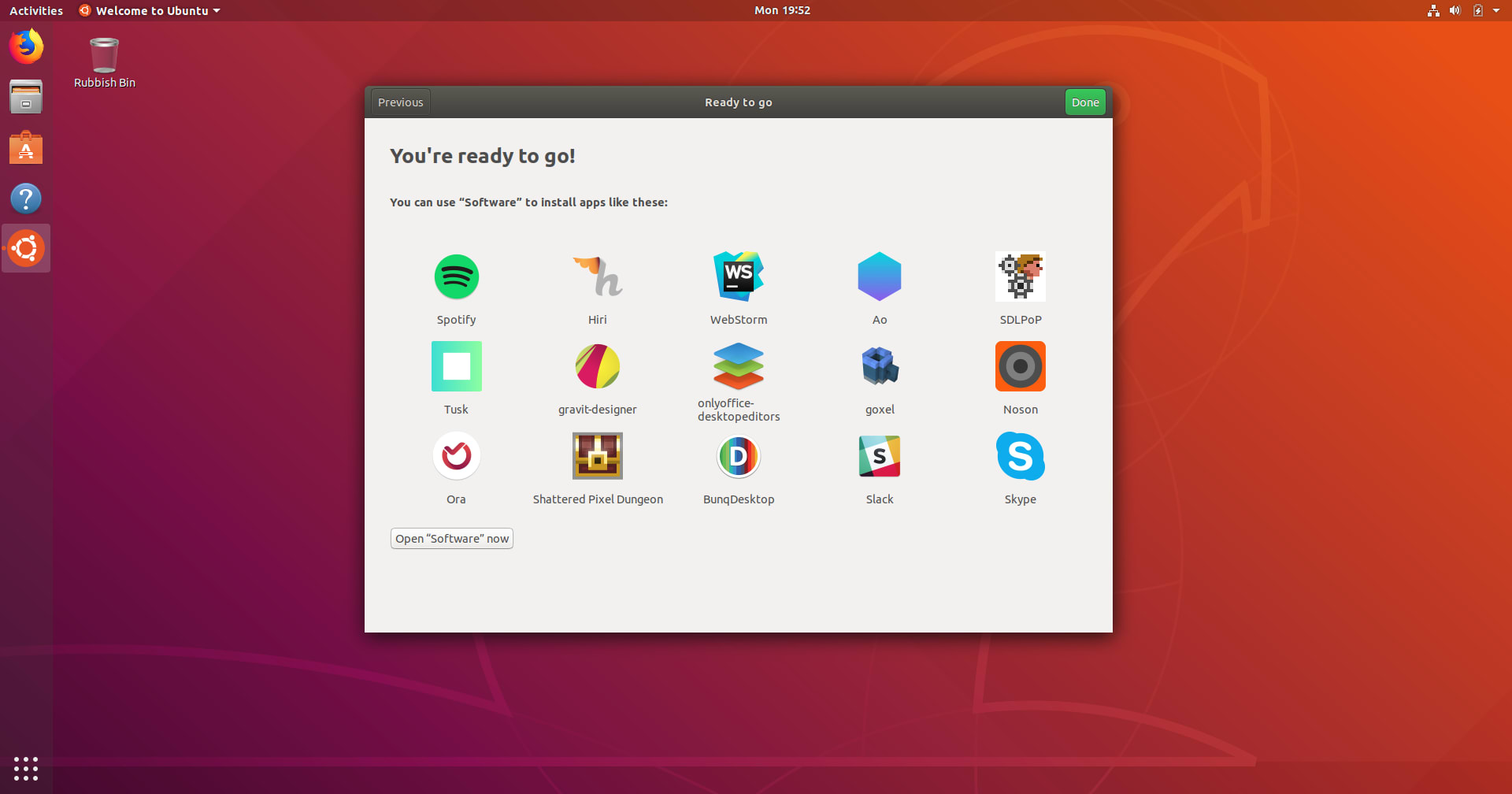Viewport: 1512px width, 794px height.
Task: Click the onlyoffice-desktopeditors icon
Action: coord(739,366)
